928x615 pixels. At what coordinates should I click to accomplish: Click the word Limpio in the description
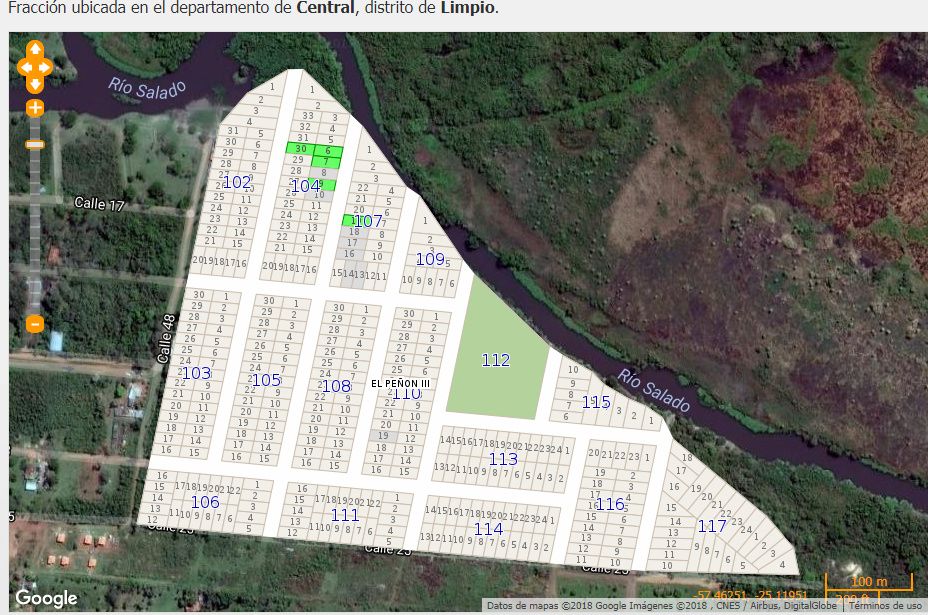(x=468, y=8)
